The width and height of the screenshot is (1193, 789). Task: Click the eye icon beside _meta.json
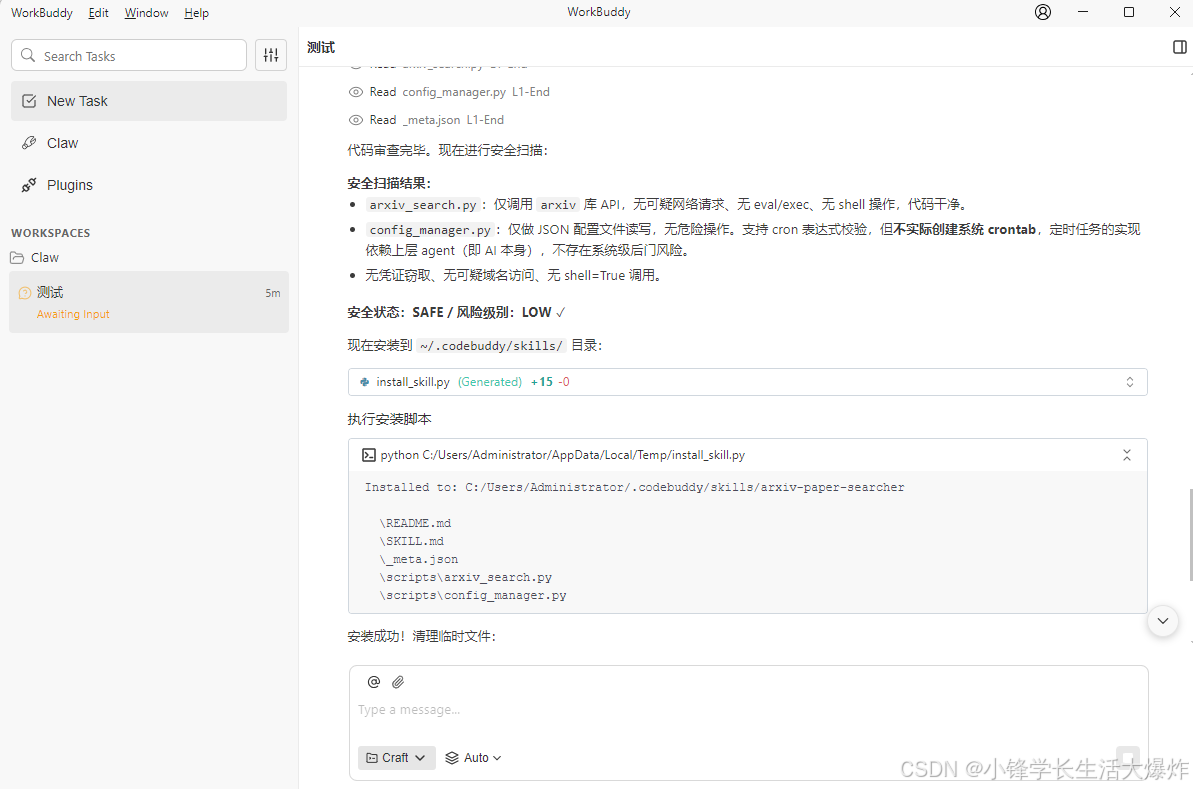(355, 120)
